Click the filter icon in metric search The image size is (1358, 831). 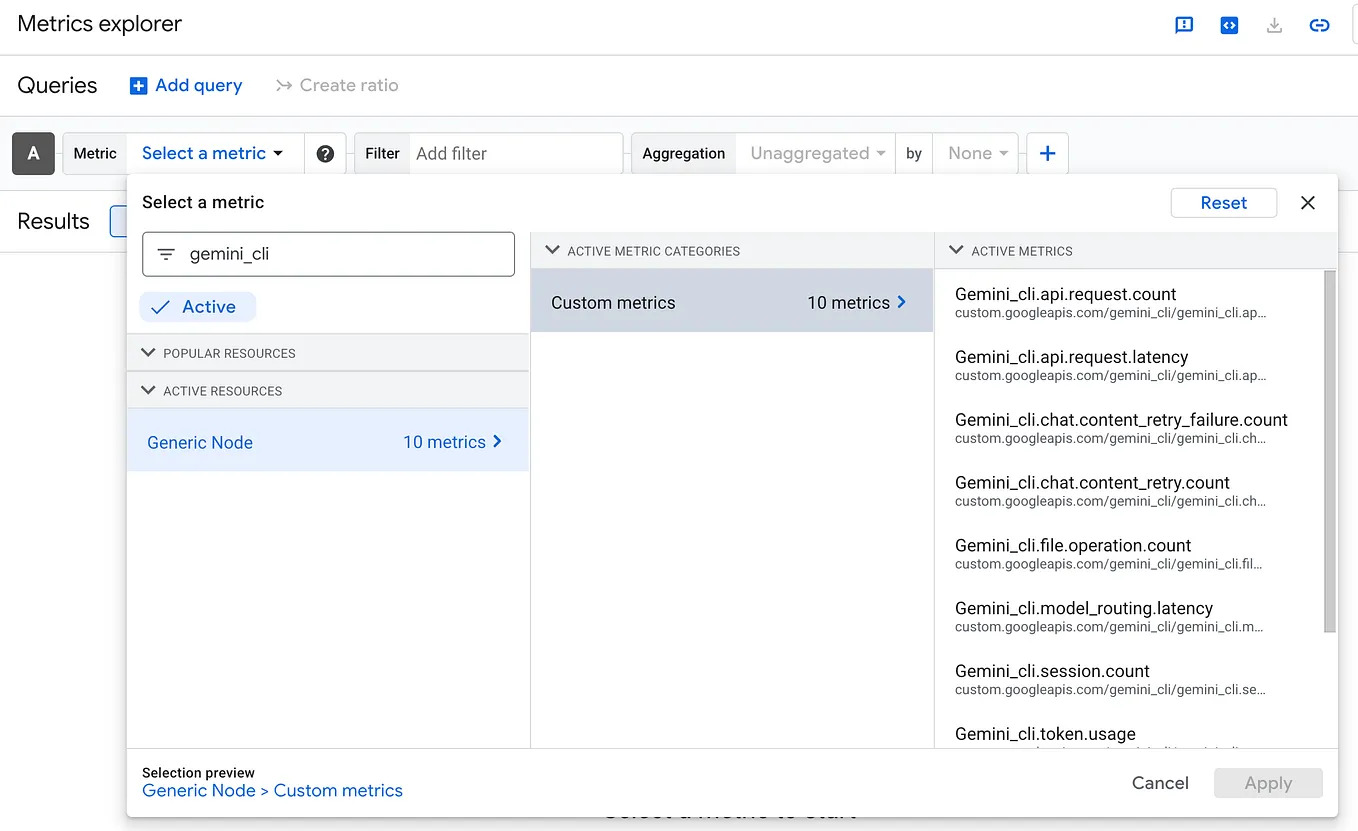tap(166, 254)
